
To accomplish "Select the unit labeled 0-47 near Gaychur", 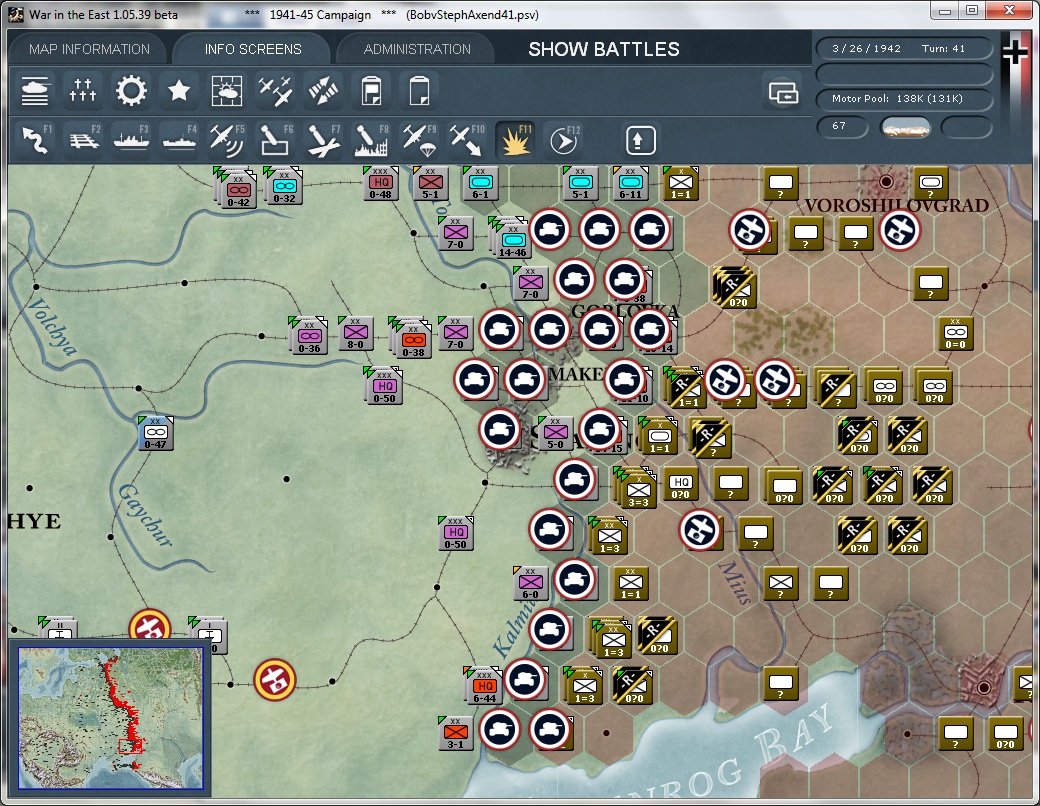I will click(x=155, y=434).
